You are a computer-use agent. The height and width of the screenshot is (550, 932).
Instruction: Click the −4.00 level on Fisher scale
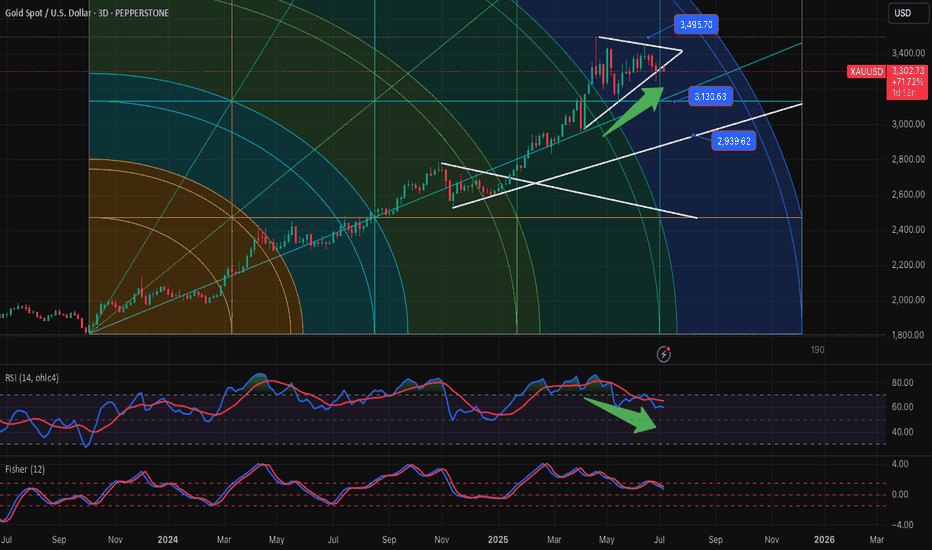(901, 524)
